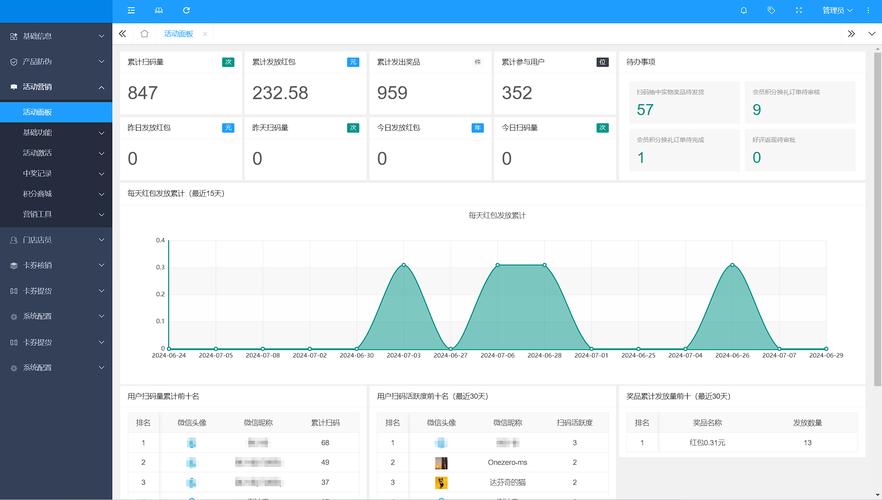The image size is (882, 500).
Task: Click the 累计扫码量 value 847
Action: point(142,93)
